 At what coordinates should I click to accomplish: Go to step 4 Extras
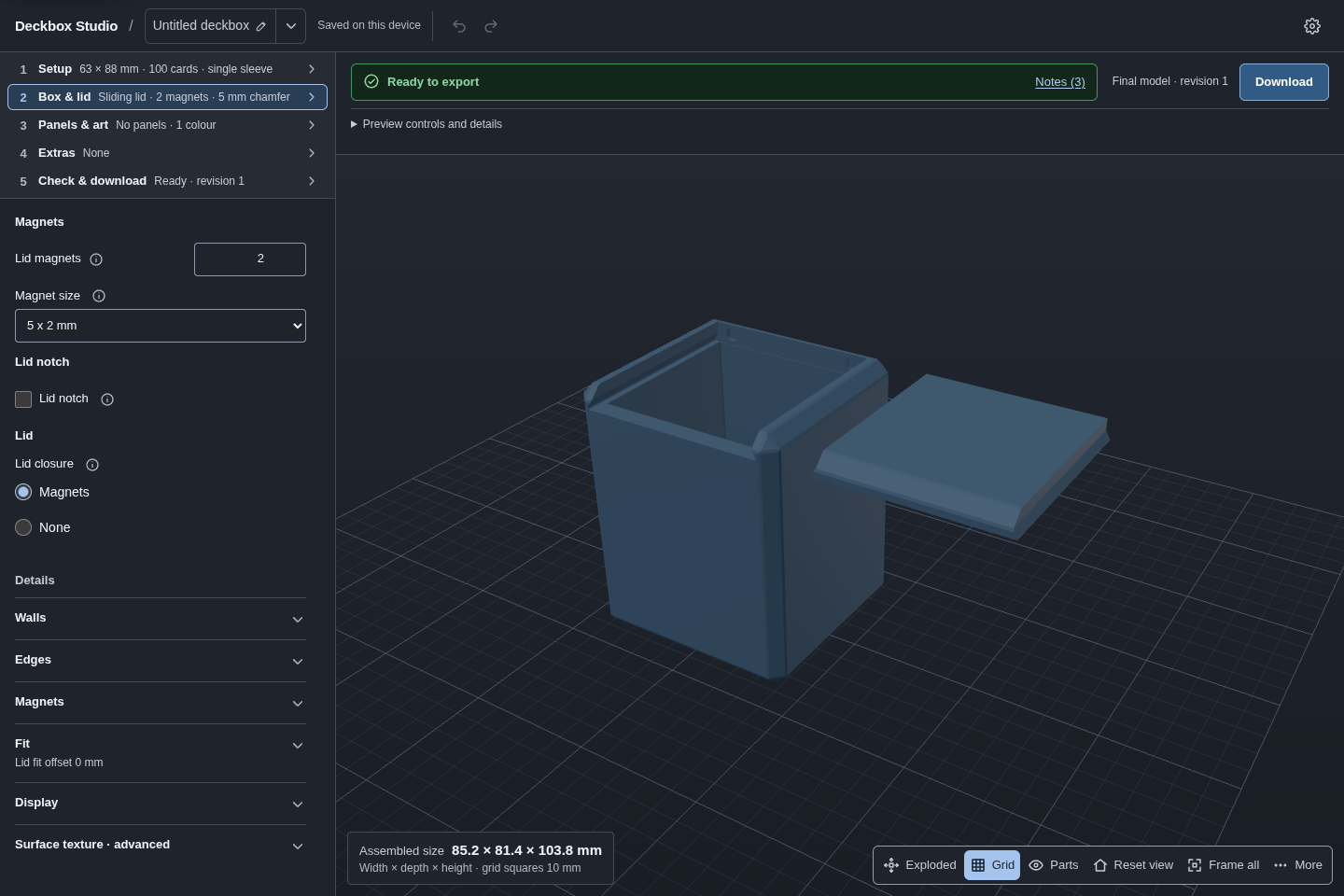click(x=167, y=153)
